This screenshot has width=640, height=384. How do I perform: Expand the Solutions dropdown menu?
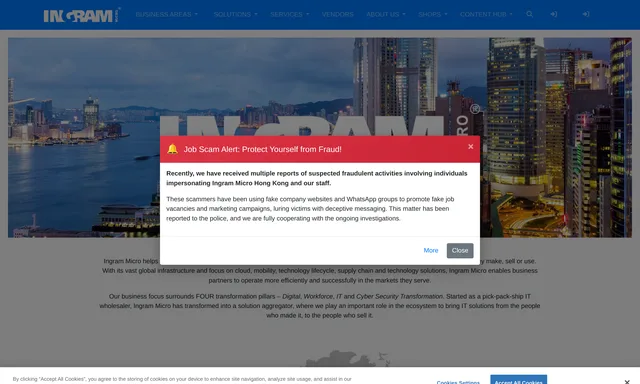pos(236,14)
